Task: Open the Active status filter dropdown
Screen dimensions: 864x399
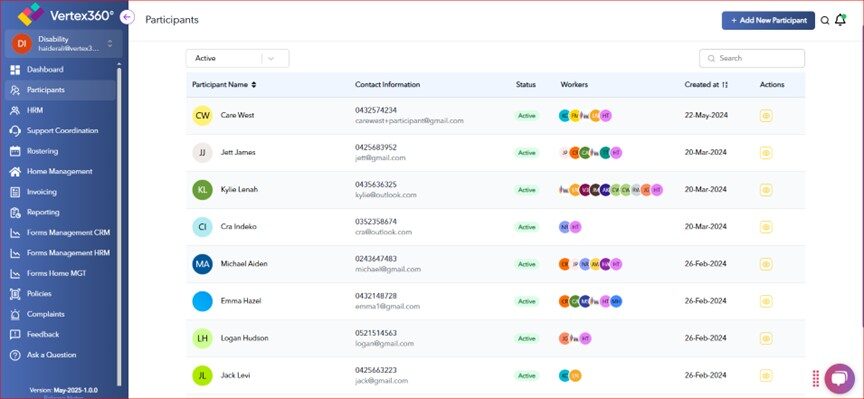Action: point(237,58)
